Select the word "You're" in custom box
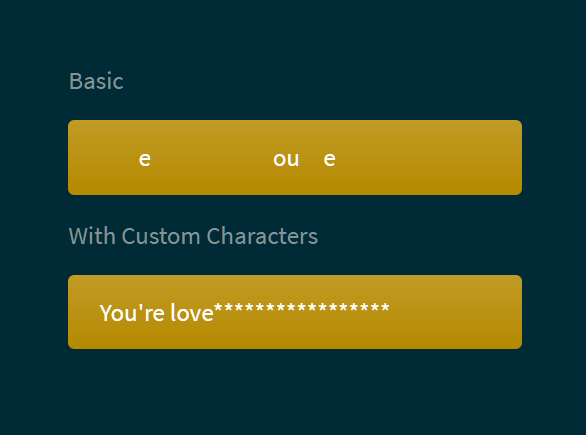The width and height of the screenshot is (586, 435). (x=132, y=313)
